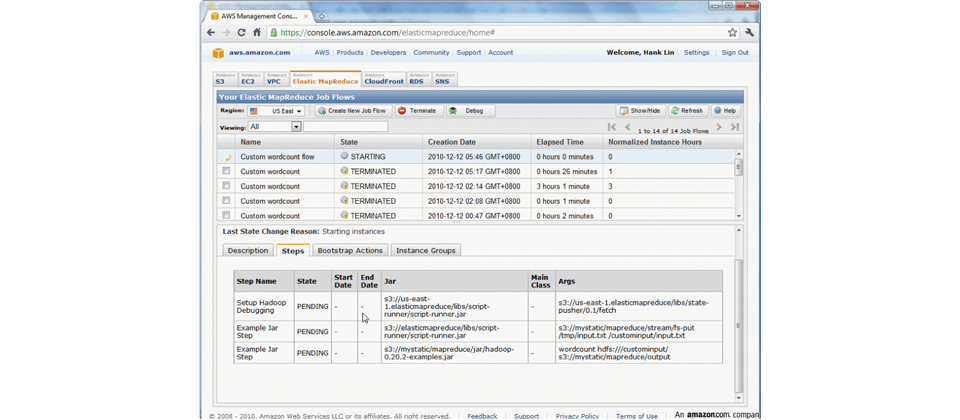Tick the checkbox for the 02:14 Custom wordcount job

pyautogui.click(x=227, y=186)
